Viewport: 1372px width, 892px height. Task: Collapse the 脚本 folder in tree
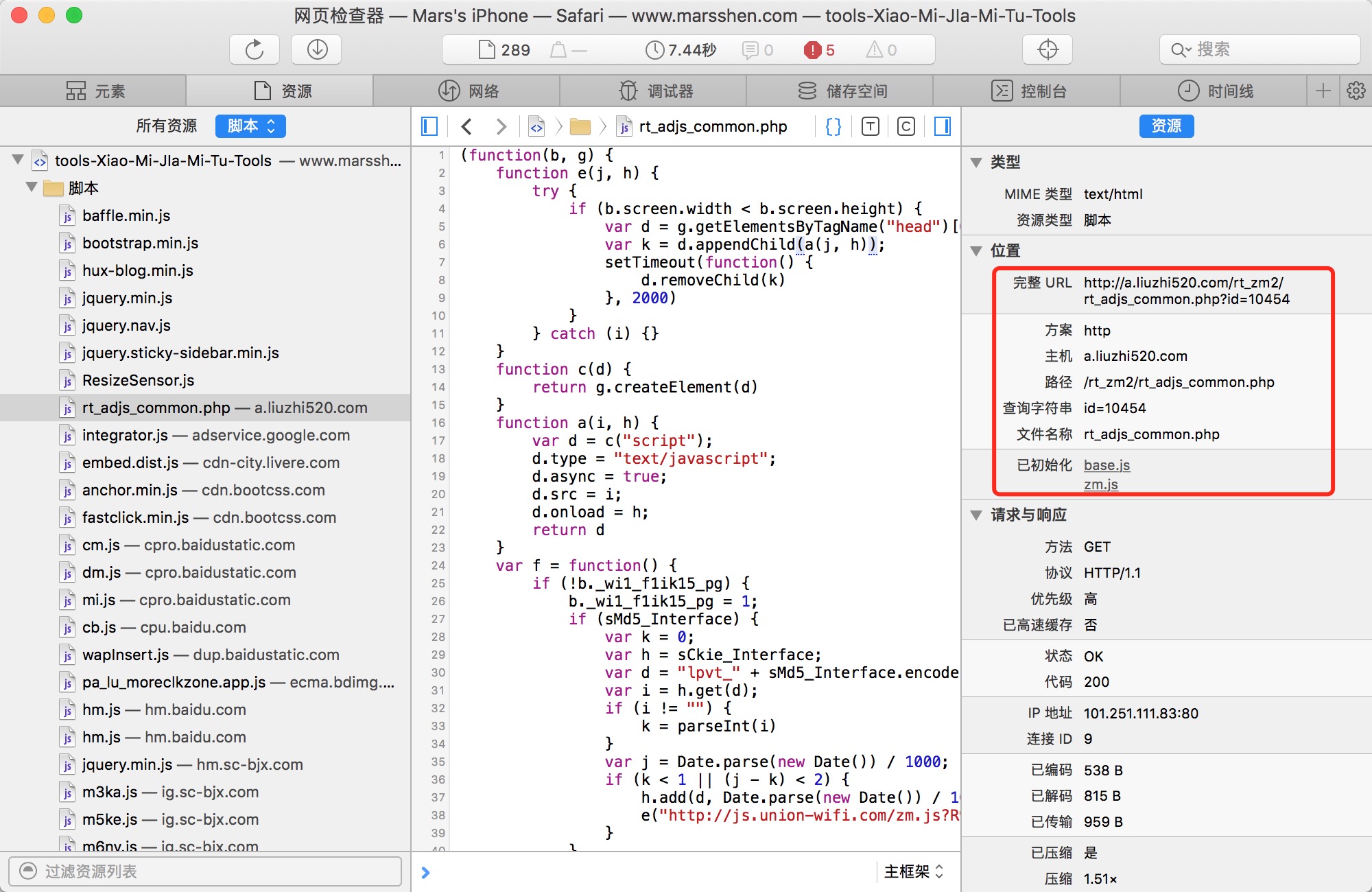pyautogui.click(x=31, y=187)
